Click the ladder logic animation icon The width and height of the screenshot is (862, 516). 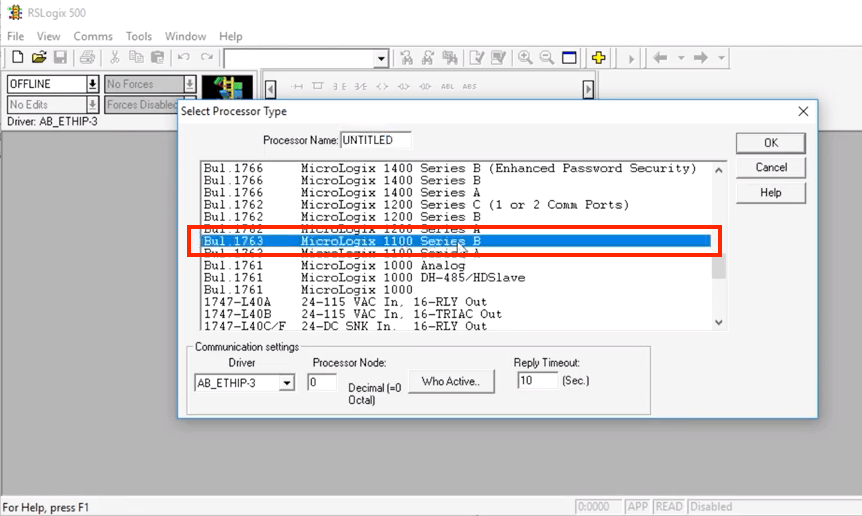click(x=228, y=88)
